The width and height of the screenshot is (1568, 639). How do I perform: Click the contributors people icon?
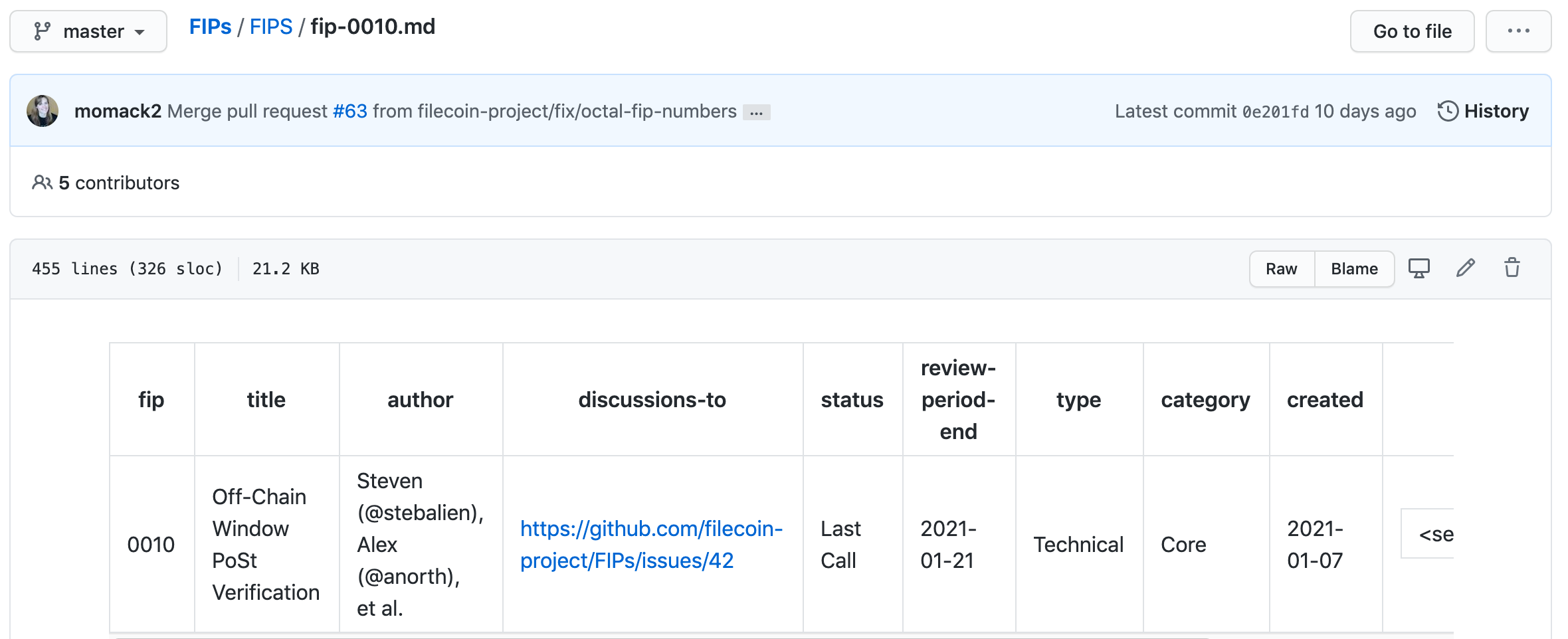42,183
